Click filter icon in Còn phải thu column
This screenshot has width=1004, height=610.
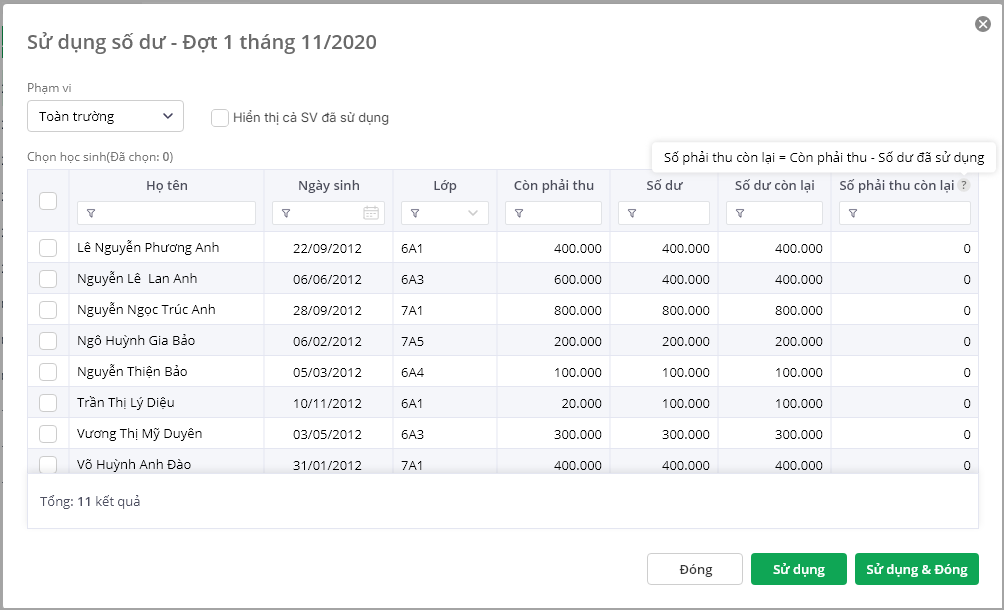point(519,213)
